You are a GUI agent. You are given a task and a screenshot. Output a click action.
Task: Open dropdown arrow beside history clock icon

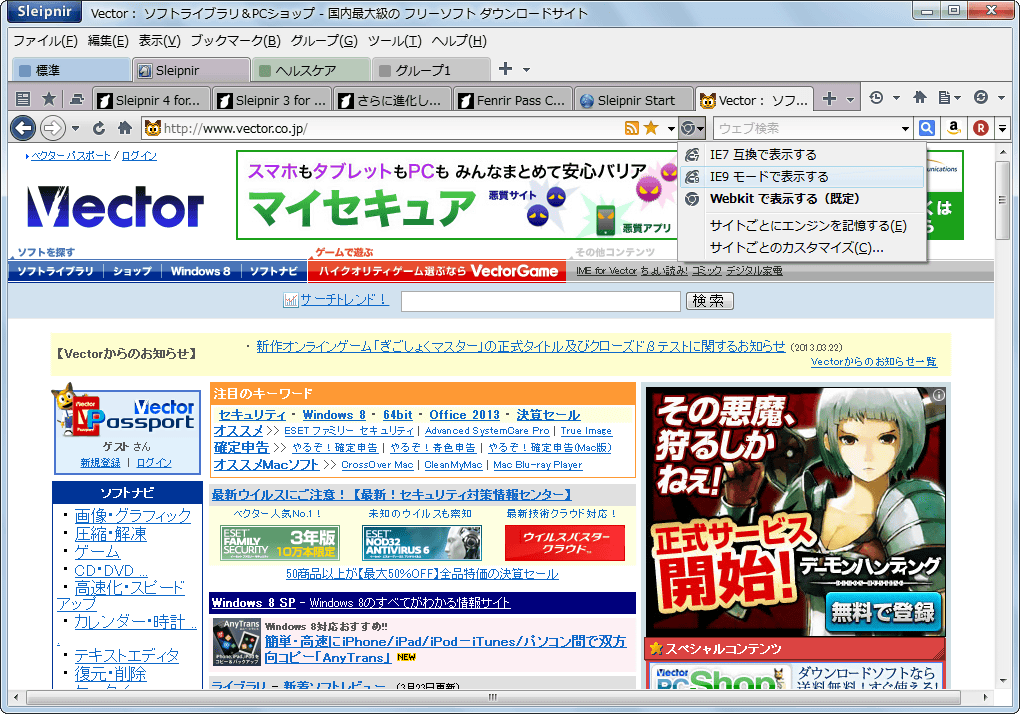tap(896, 98)
